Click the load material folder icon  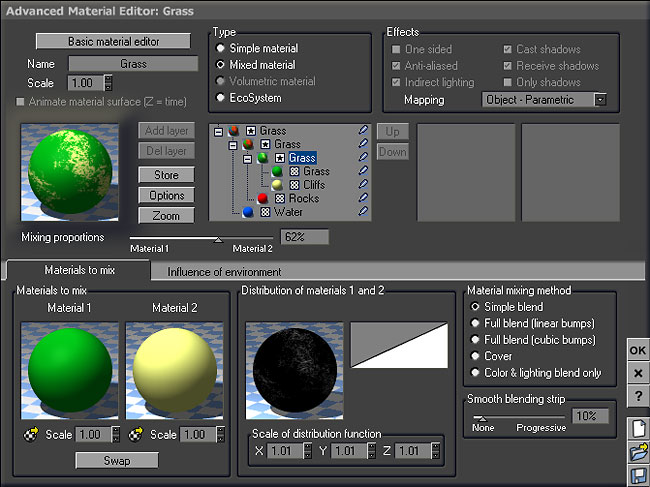(637, 453)
